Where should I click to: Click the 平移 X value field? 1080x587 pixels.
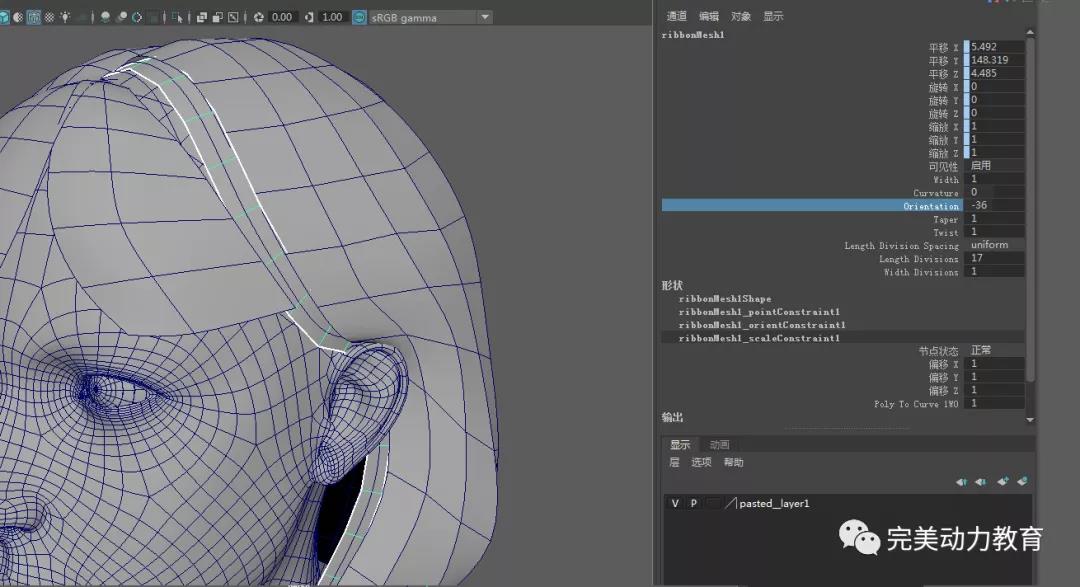994,47
